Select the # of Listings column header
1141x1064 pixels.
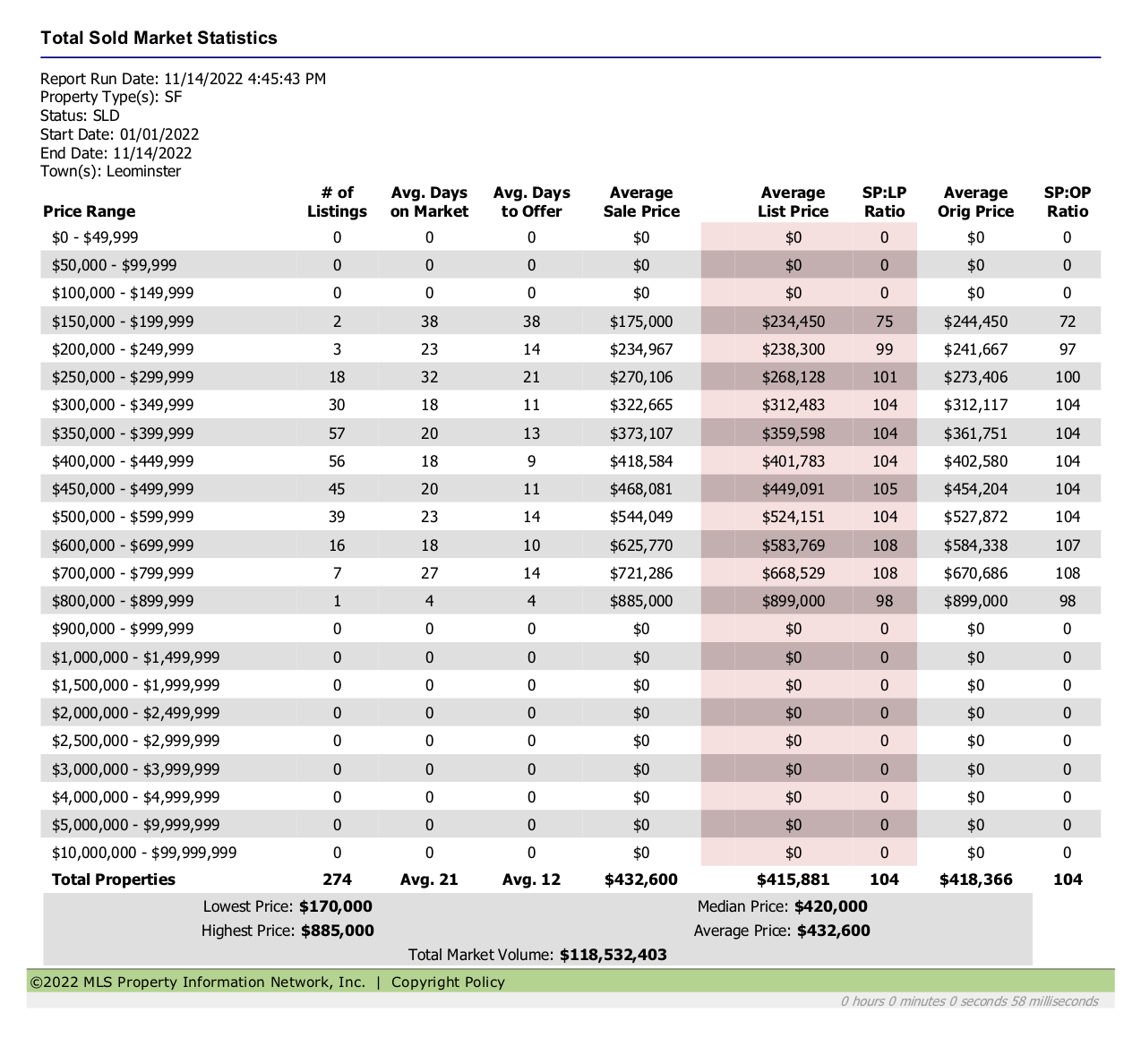point(337,202)
